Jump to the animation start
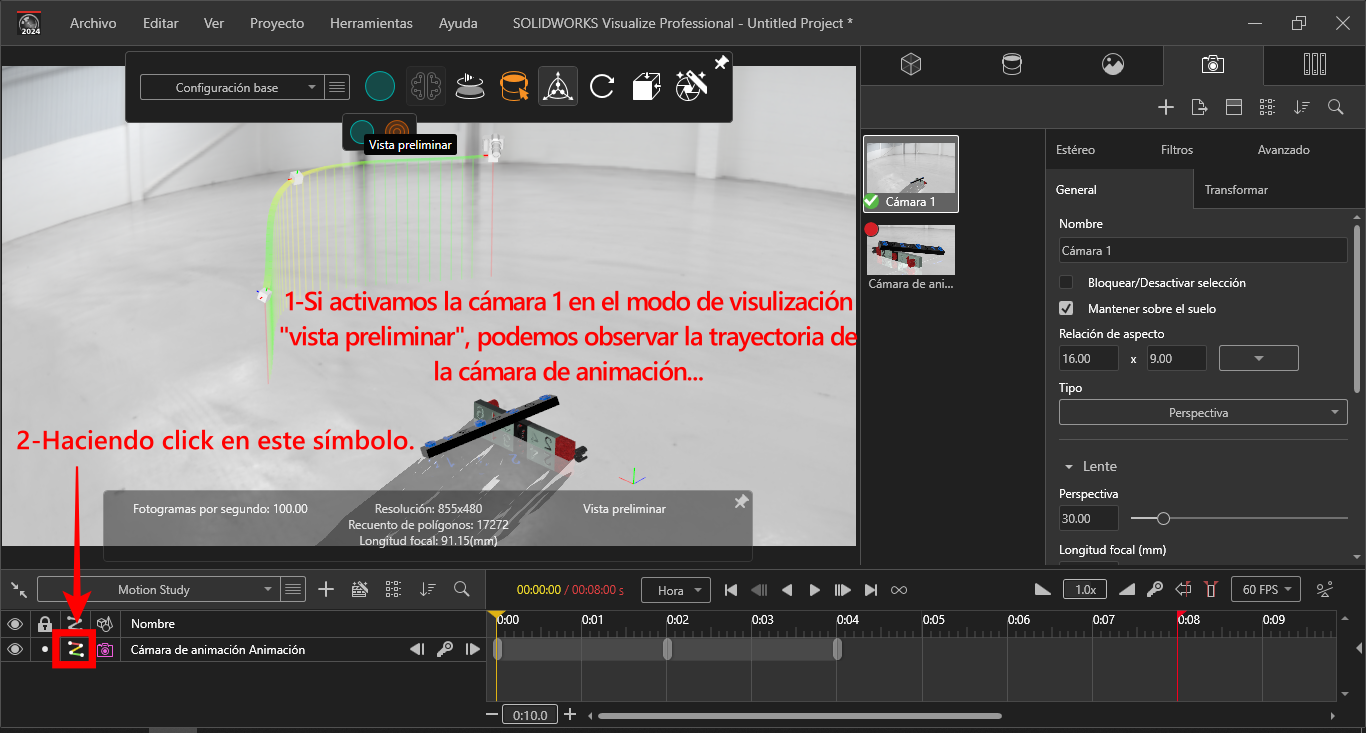The width and height of the screenshot is (1366, 733). [x=731, y=590]
